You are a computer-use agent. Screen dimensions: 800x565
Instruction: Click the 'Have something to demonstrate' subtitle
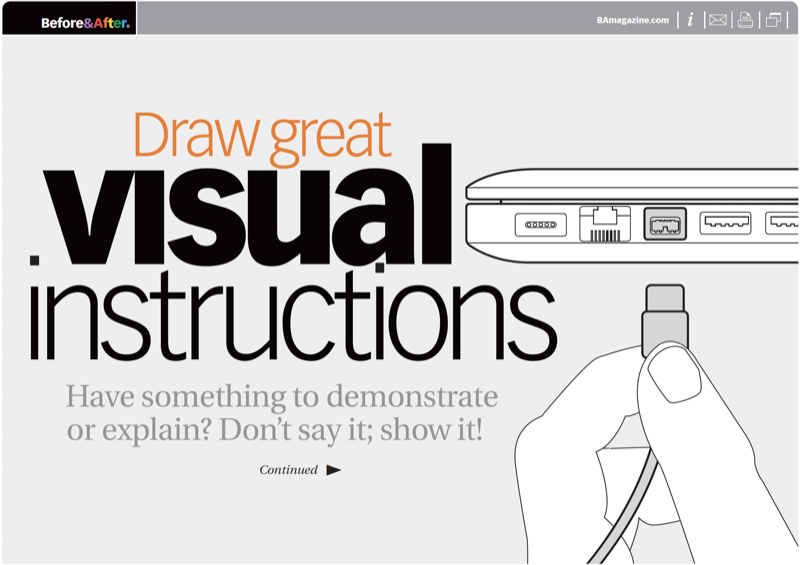[x=281, y=396]
